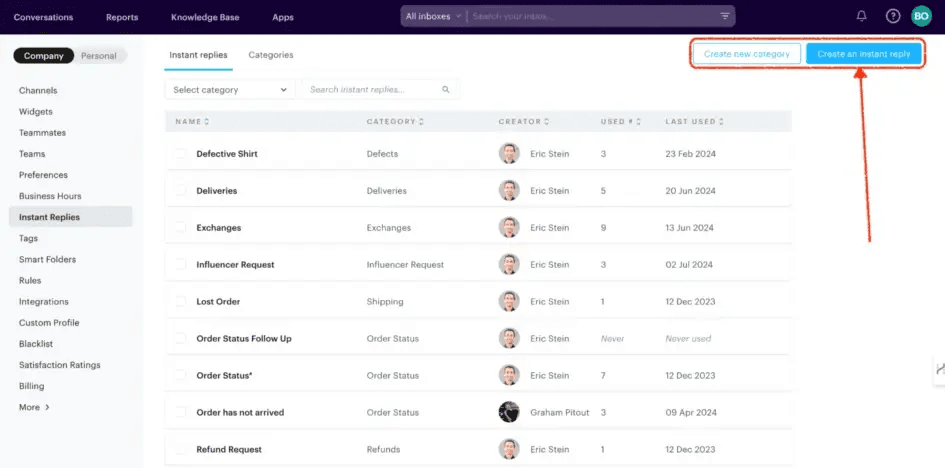
Task: Click the instant replies search magnifier icon
Action: [x=446, y=90]
